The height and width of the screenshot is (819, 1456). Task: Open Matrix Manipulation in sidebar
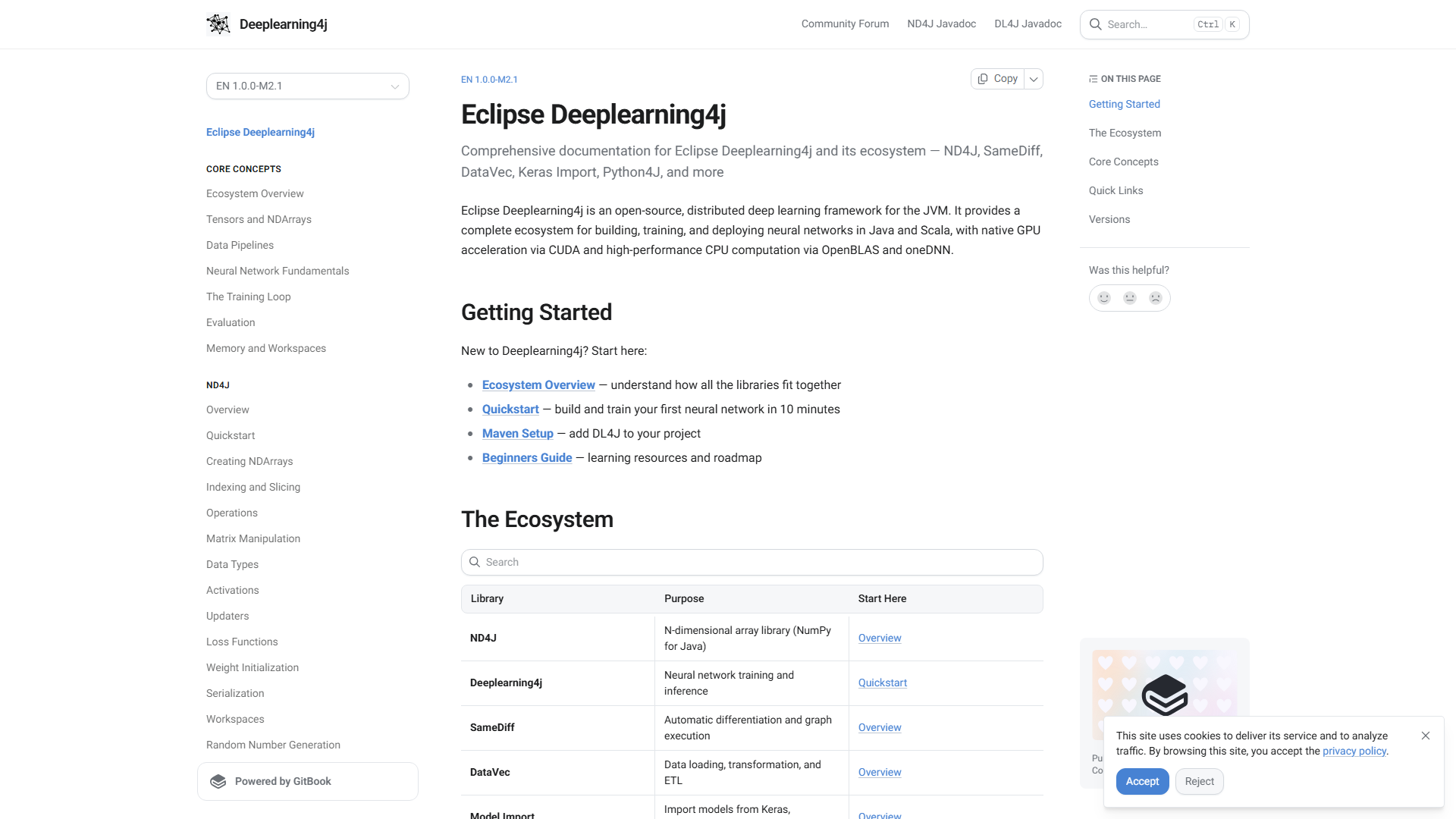click(253, 539)
